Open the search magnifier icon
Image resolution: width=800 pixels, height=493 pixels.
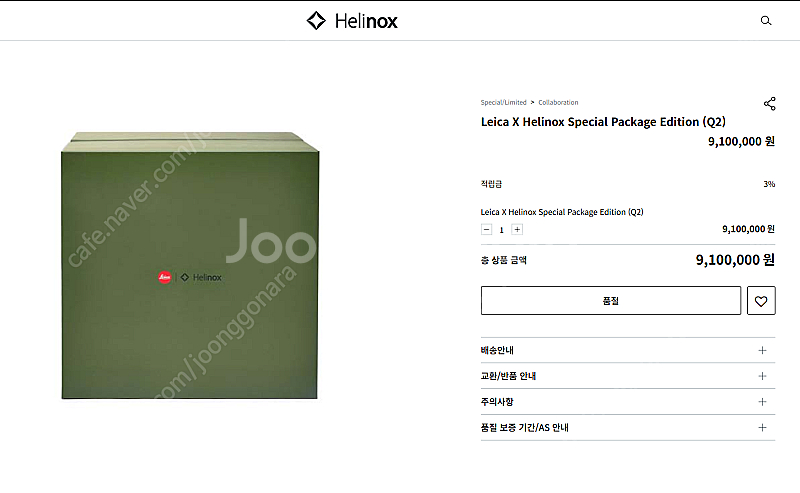coord(765,20)
